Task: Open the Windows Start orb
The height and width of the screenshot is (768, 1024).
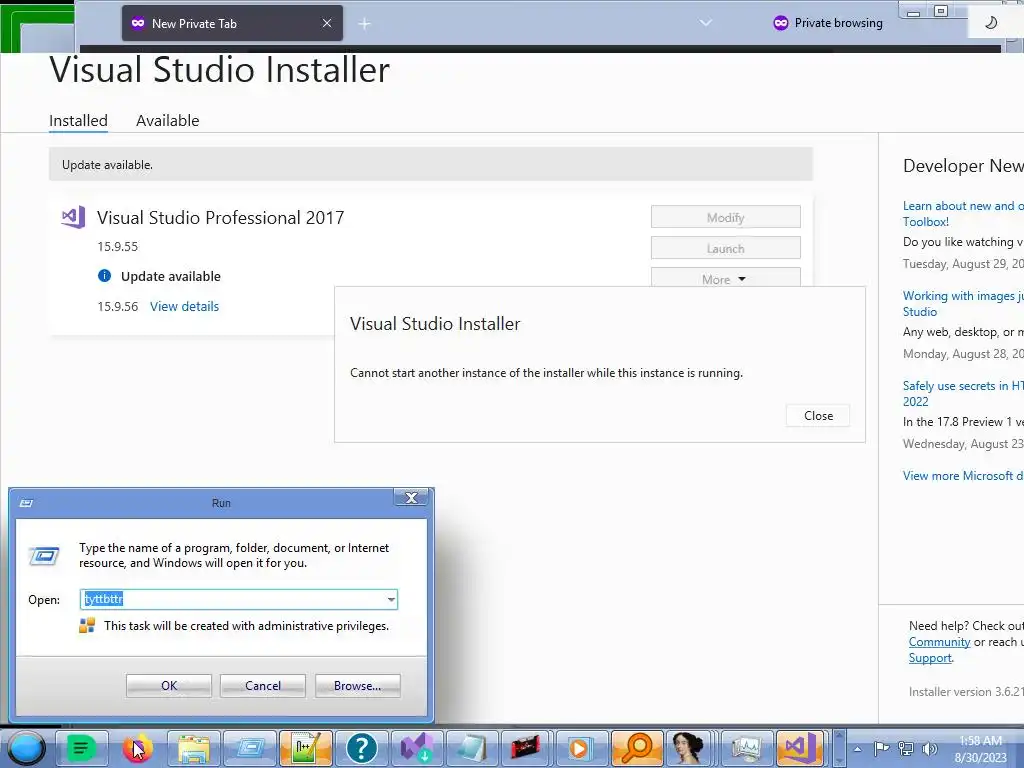Action: coord(27,748)
